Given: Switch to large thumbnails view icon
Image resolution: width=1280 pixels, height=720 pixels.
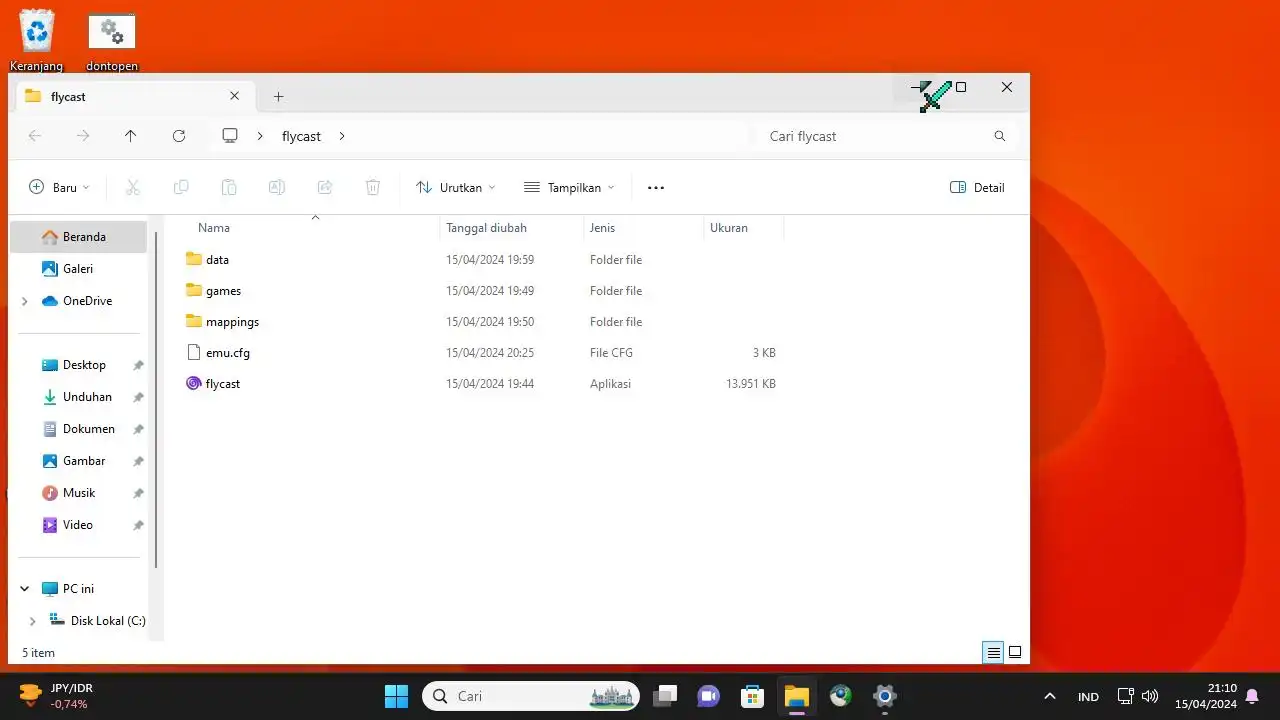Looking at the screenshot, I should pos(1015,652).
